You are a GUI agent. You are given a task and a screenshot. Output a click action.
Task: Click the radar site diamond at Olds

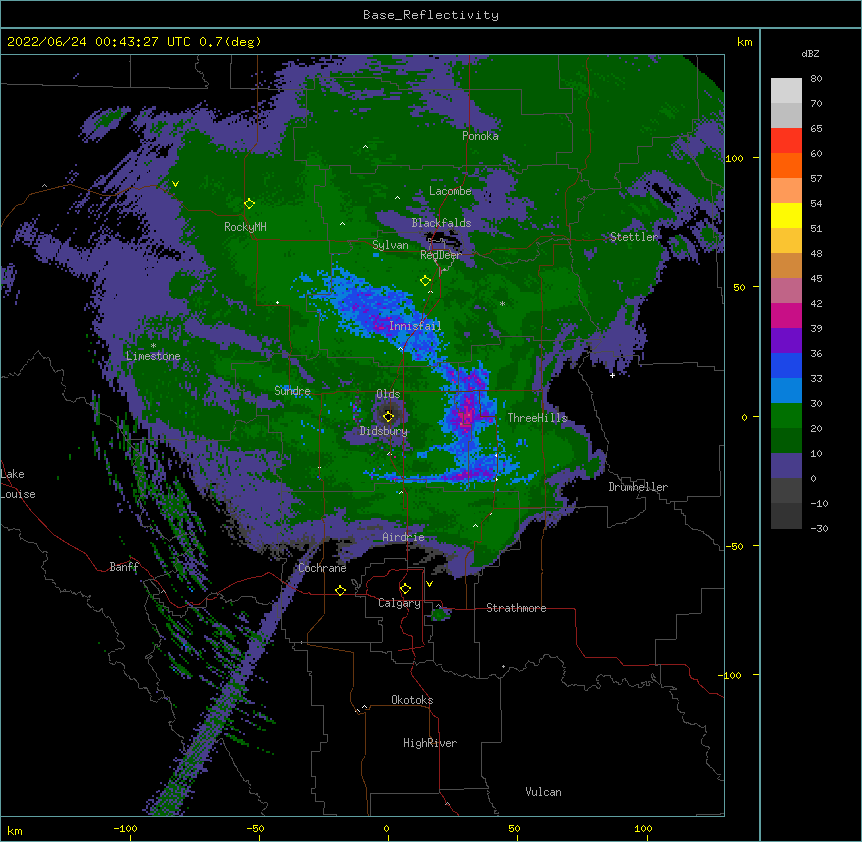click(388, 416)
